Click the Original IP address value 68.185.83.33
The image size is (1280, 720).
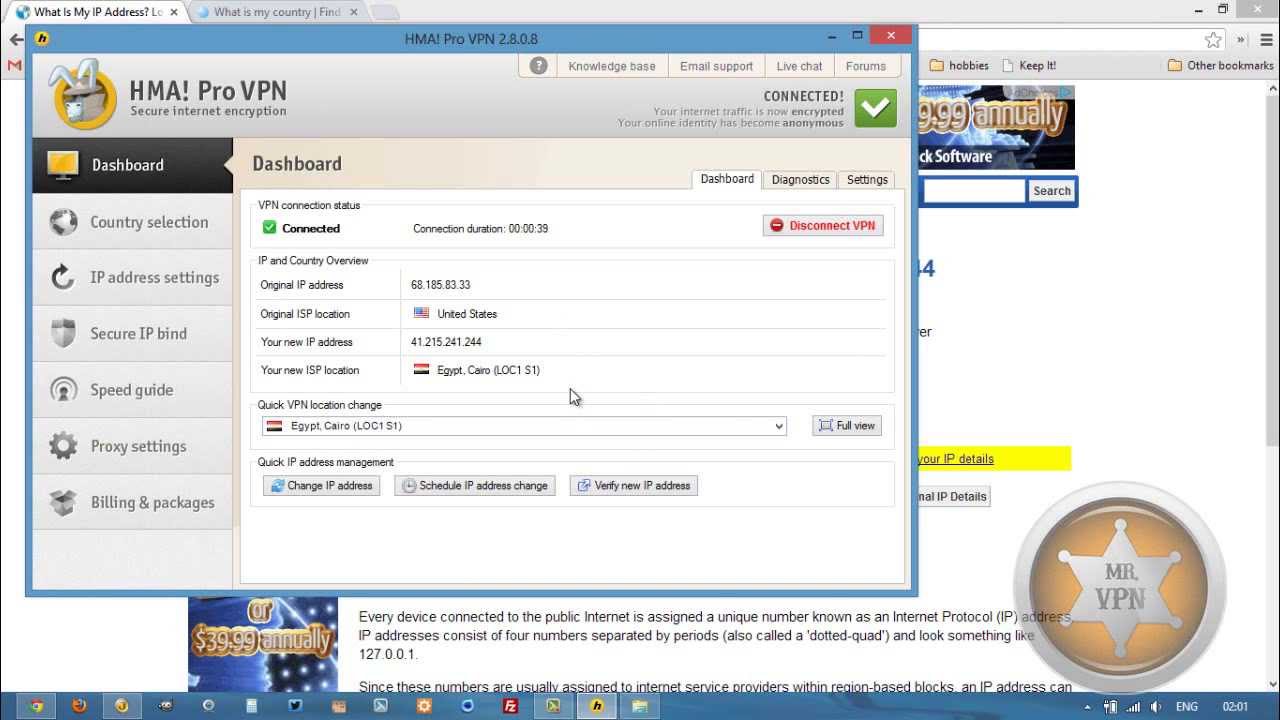click(x=440, y=285)
